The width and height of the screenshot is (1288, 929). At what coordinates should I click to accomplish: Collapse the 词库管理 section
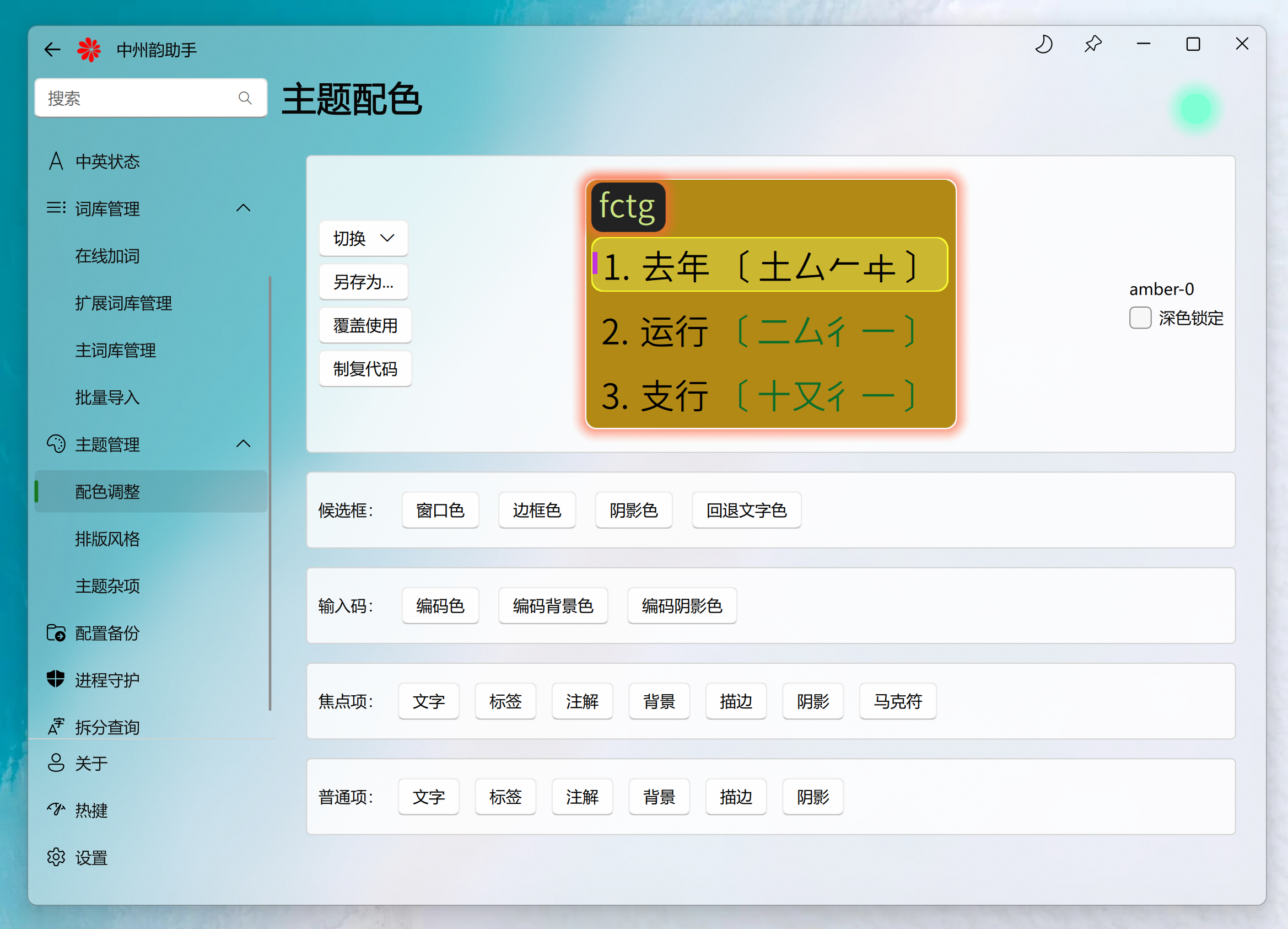tap(243, 208)
